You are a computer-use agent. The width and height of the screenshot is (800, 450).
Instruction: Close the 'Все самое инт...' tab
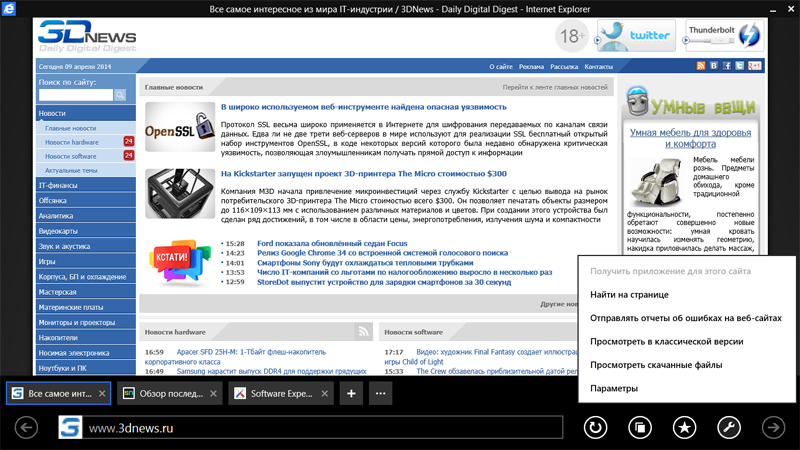click(102, 393)
